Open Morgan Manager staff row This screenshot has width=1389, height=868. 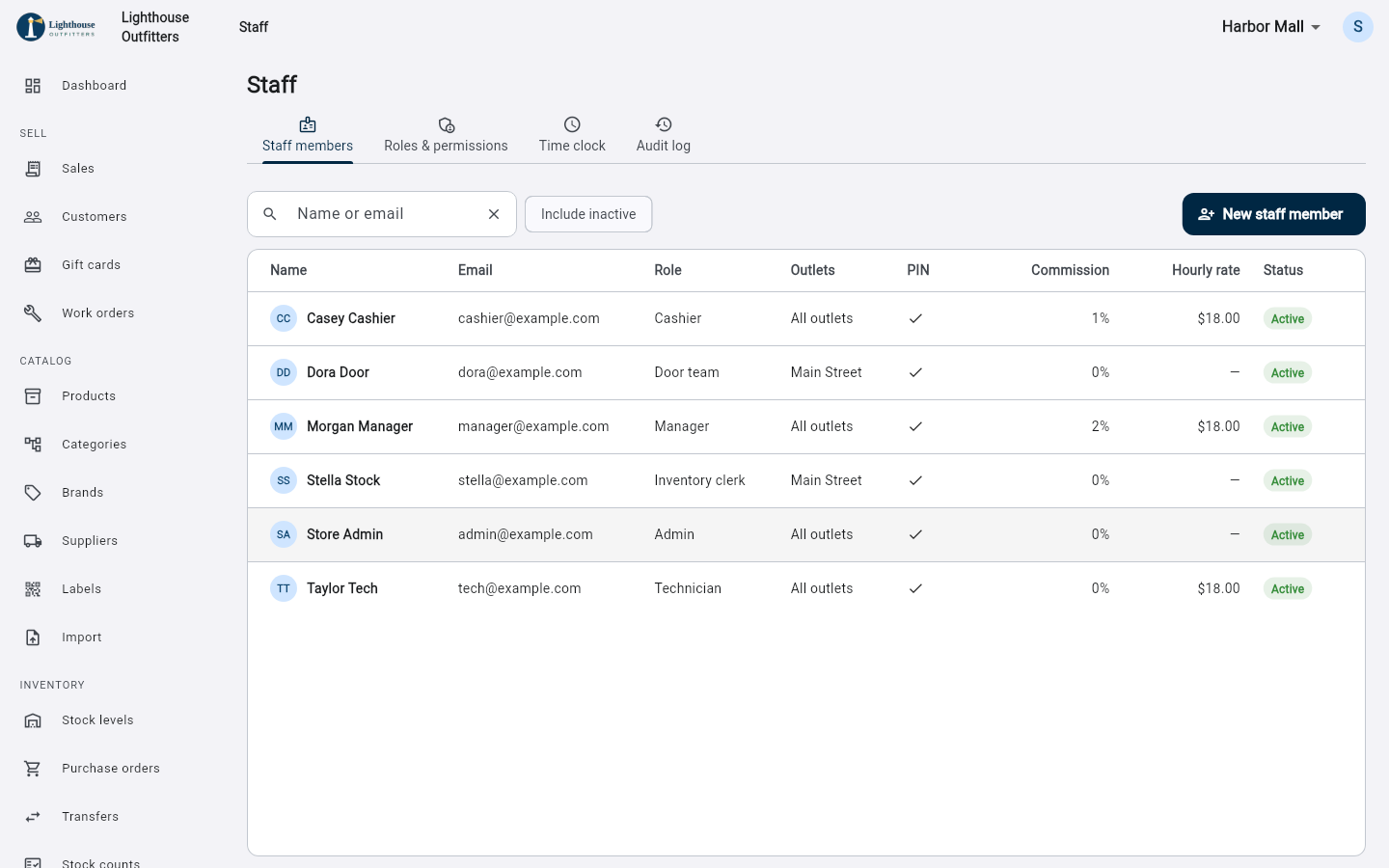(806, 426)
